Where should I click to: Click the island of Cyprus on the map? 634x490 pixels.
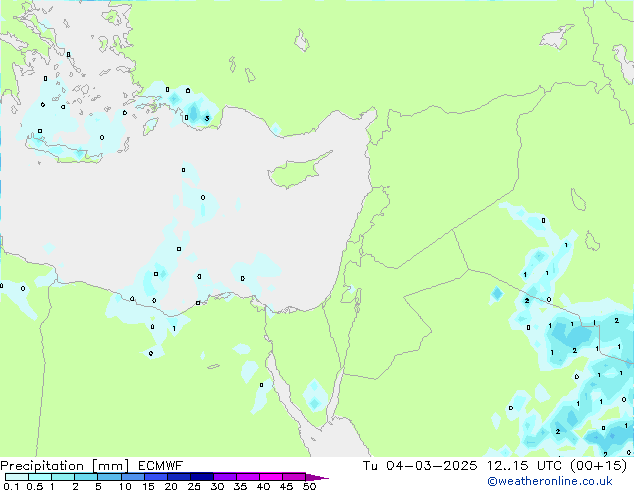[295, 172]
